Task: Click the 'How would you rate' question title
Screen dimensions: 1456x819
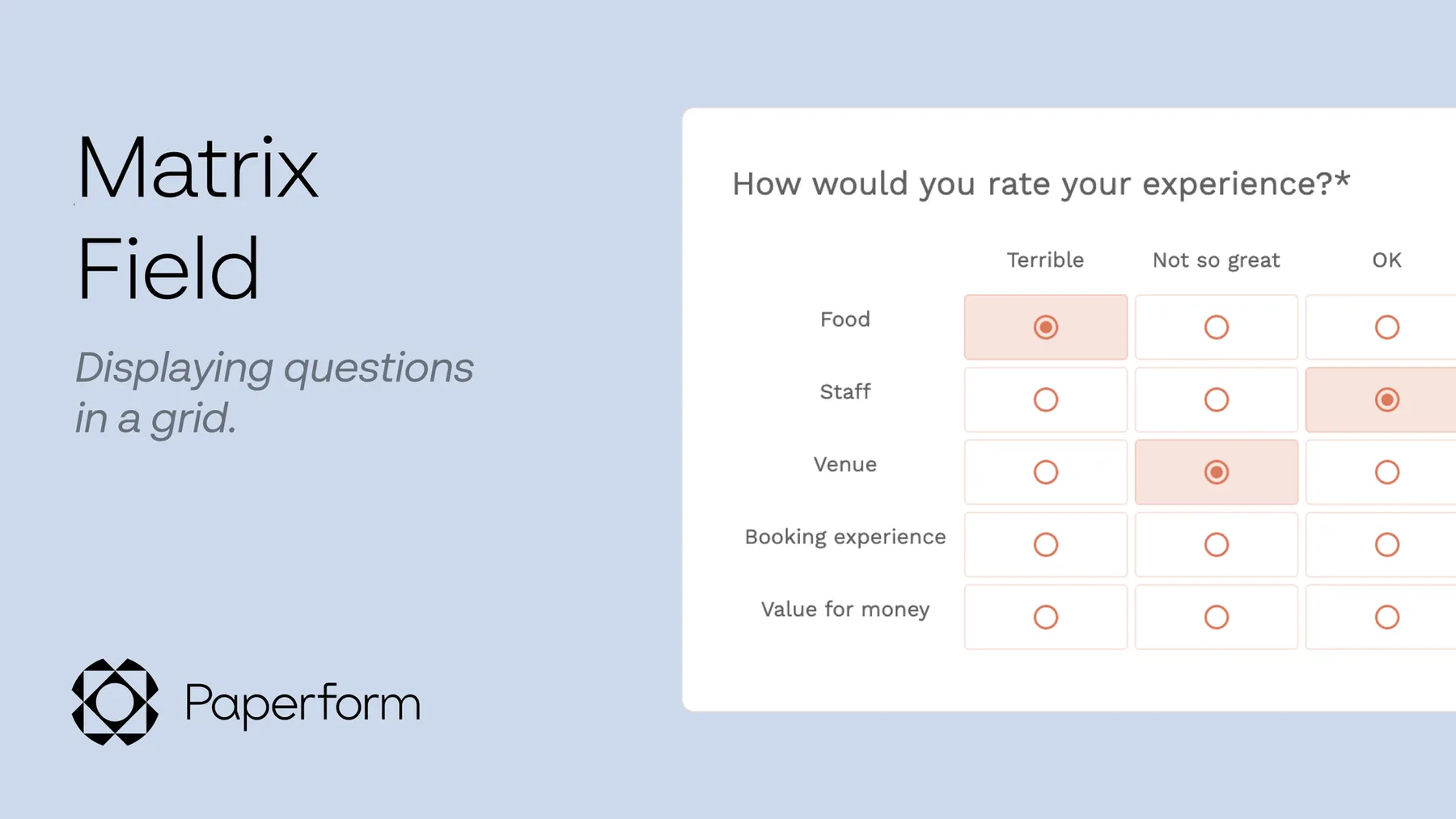Action: (x=1040, y=184)
